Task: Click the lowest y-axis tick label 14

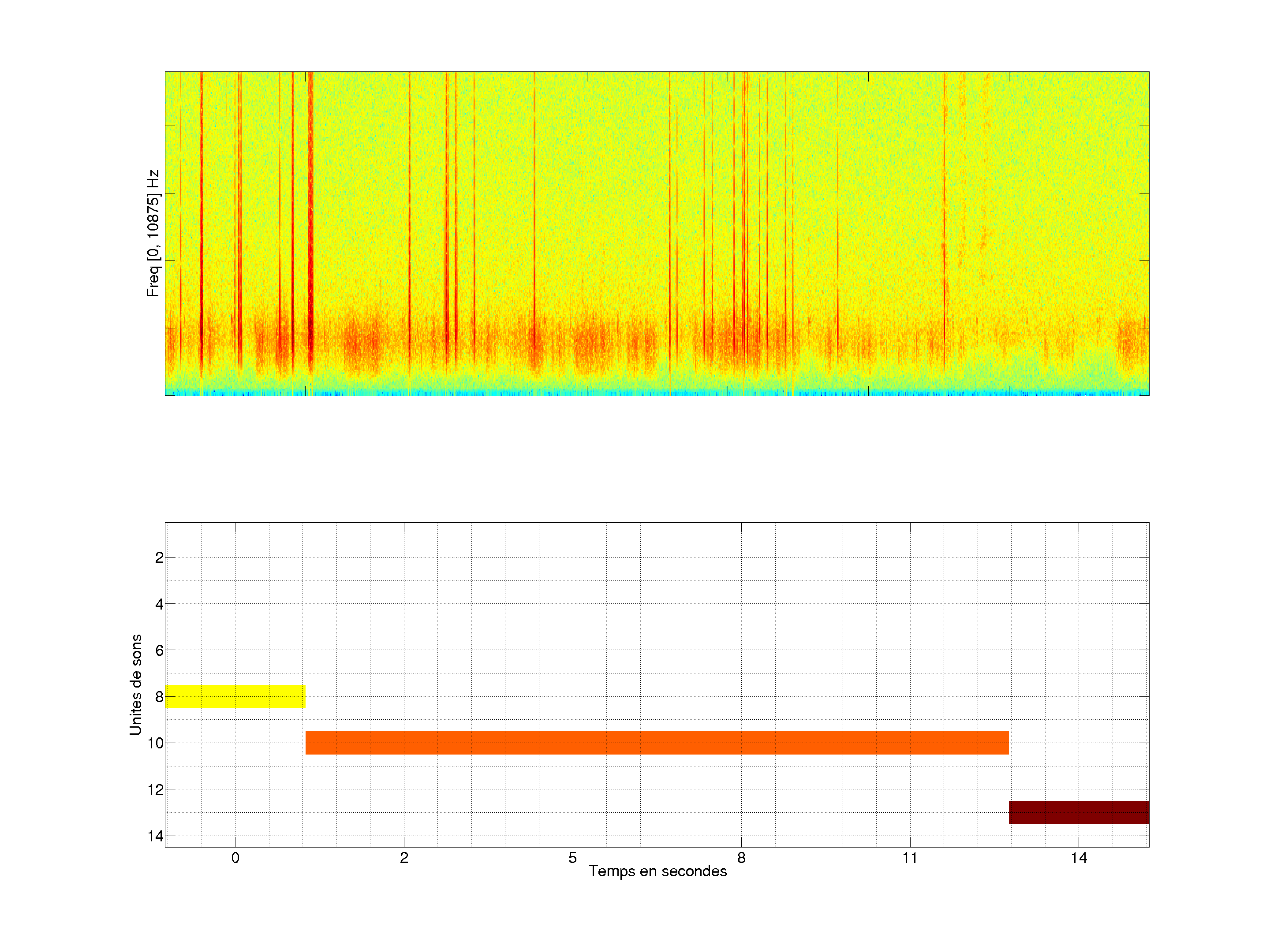Action: coord(156,836)
